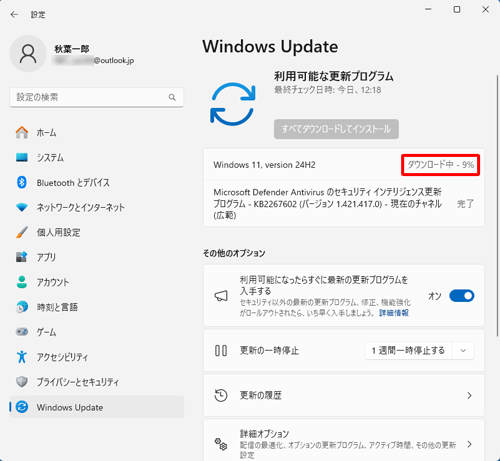Open the システム settings page

(97, 157)
